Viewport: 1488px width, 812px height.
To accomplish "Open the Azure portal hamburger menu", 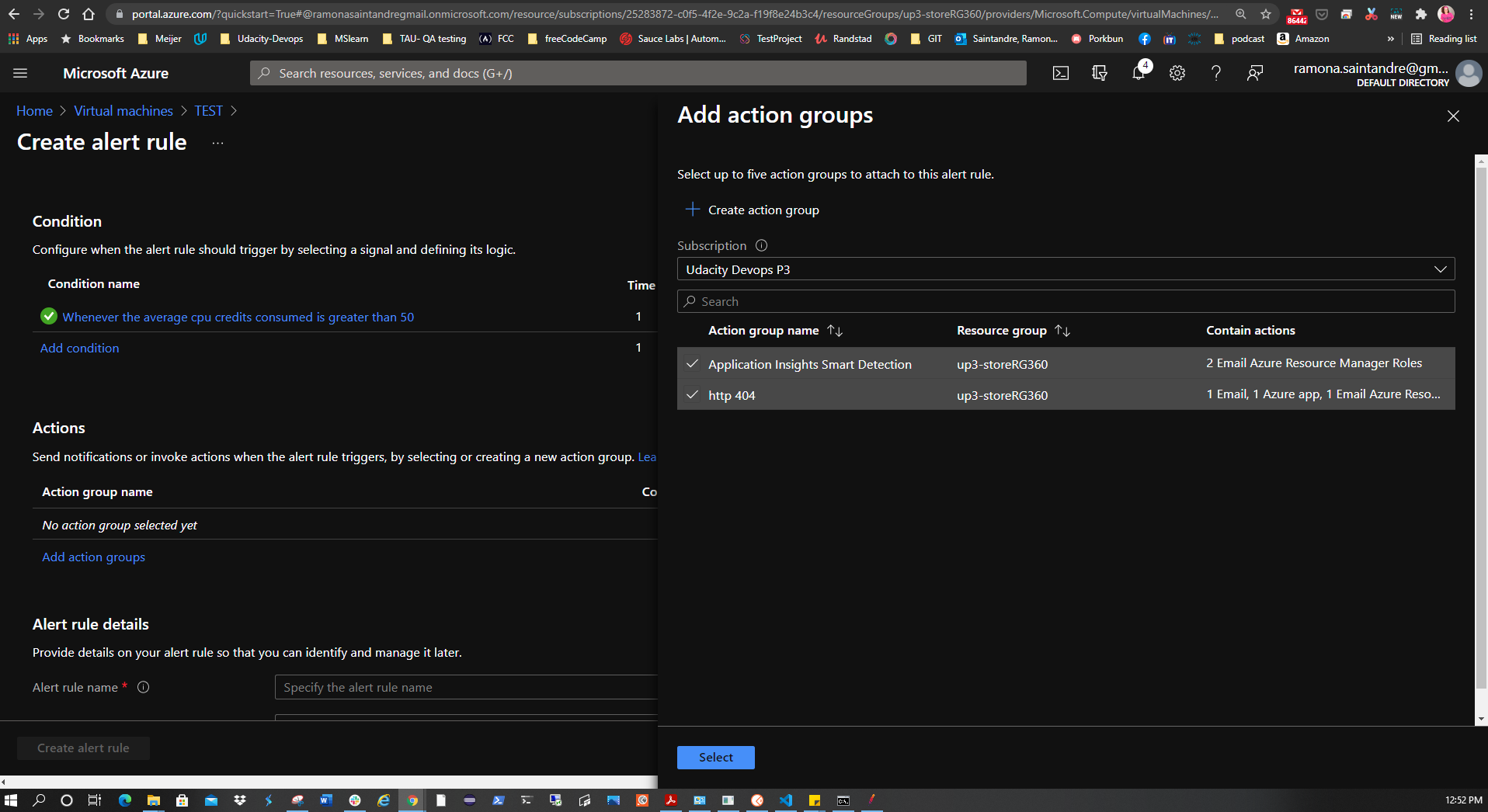I will coord(20,73).
